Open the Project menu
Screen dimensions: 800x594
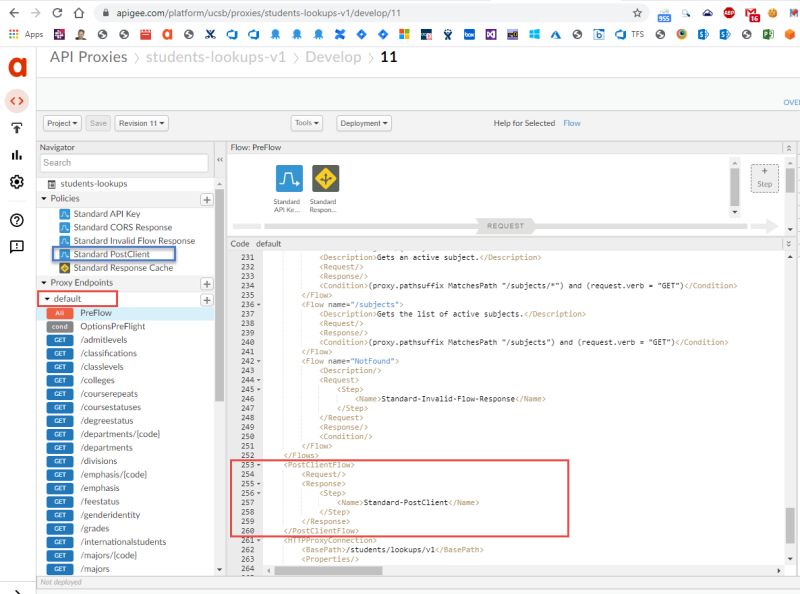(x=62, y=122)
